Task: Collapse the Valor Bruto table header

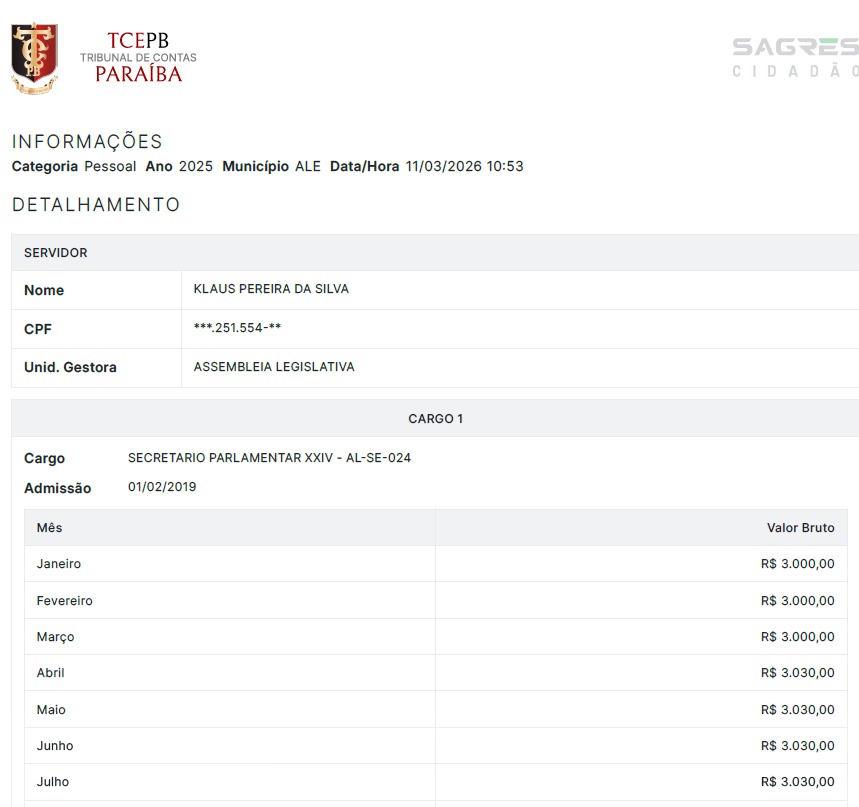Action: pyautogui.click(x=800, y=527)
